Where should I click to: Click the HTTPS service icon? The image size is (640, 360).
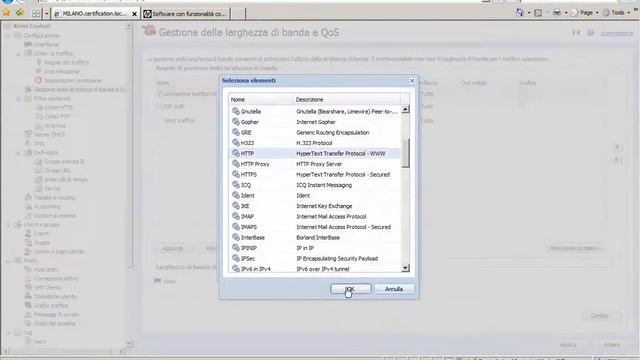[236, 174]
